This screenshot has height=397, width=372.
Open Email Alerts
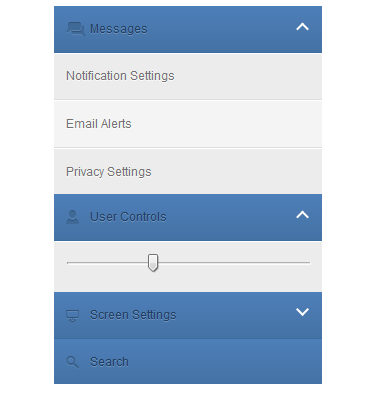188,124
